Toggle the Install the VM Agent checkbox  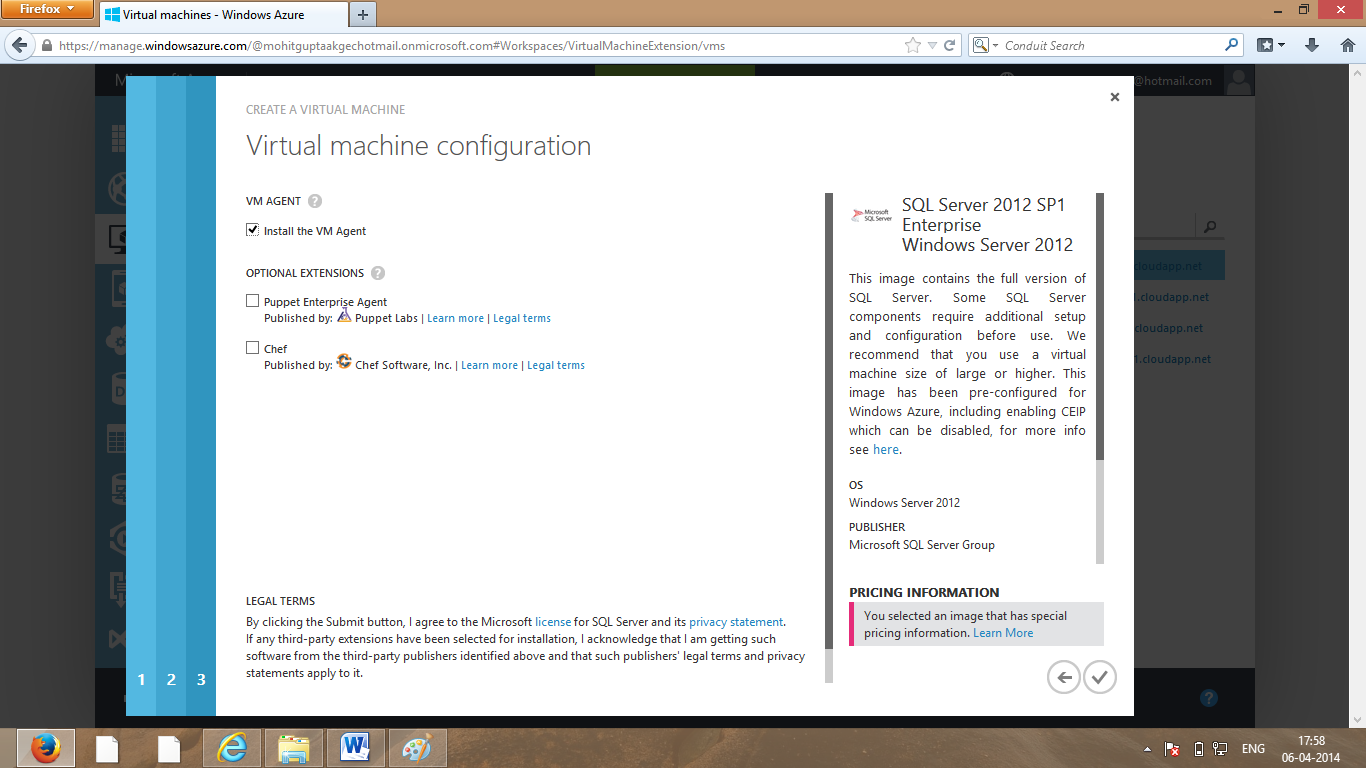click(253, 230)
